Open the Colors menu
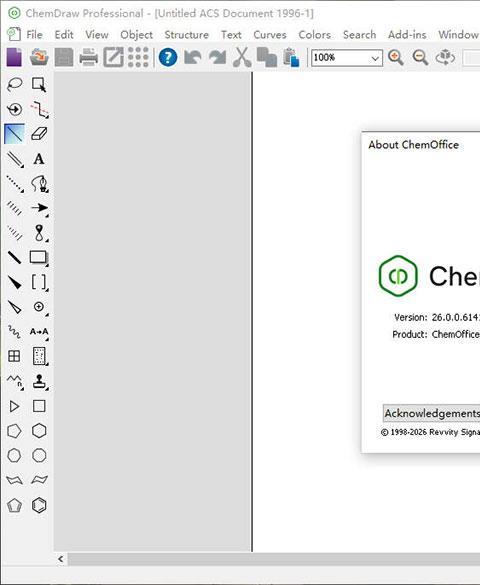This screenshot has width=480, height=585. click(314, 35)
